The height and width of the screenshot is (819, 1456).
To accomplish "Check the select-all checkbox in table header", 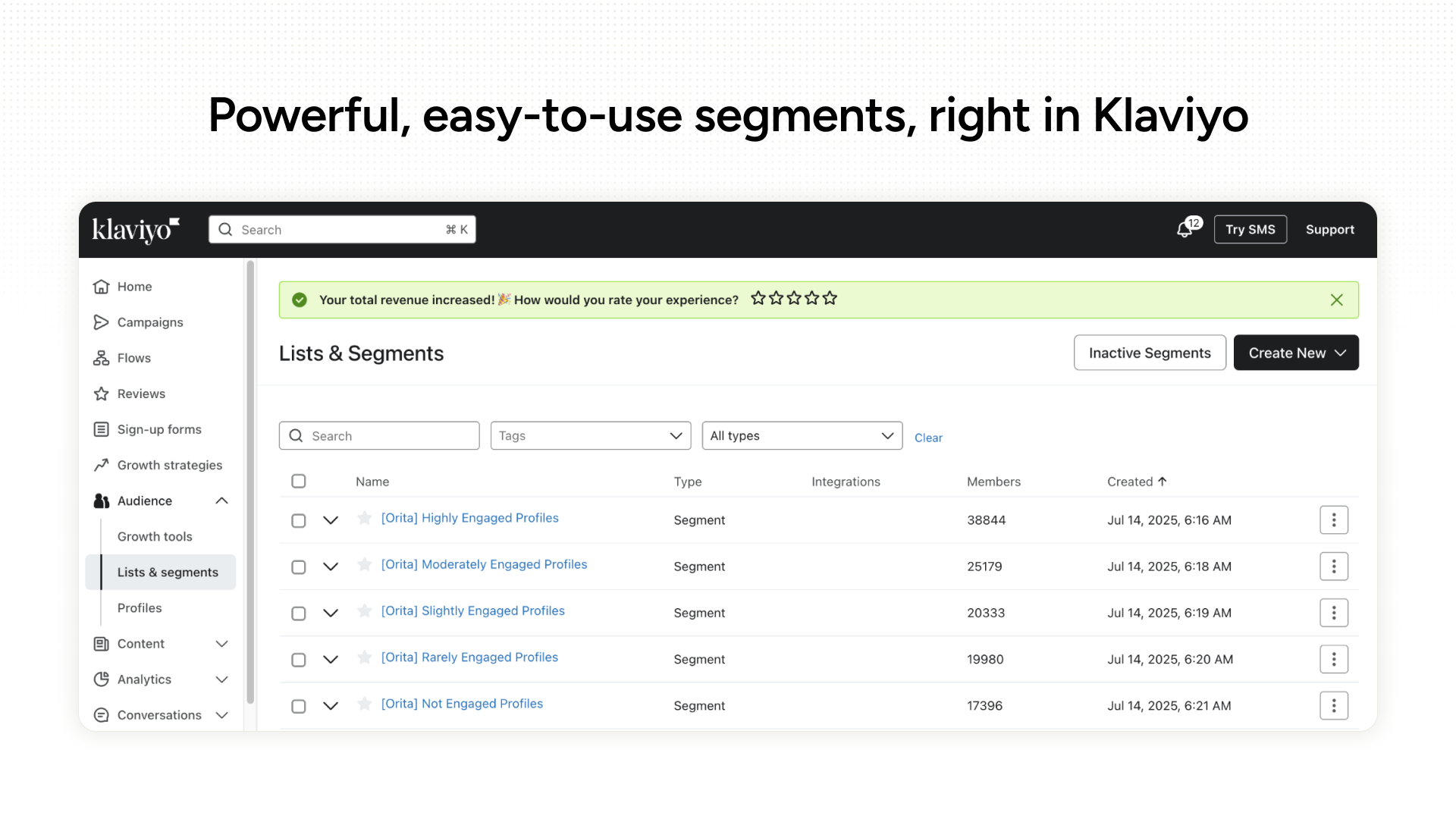I will point(299,481).
